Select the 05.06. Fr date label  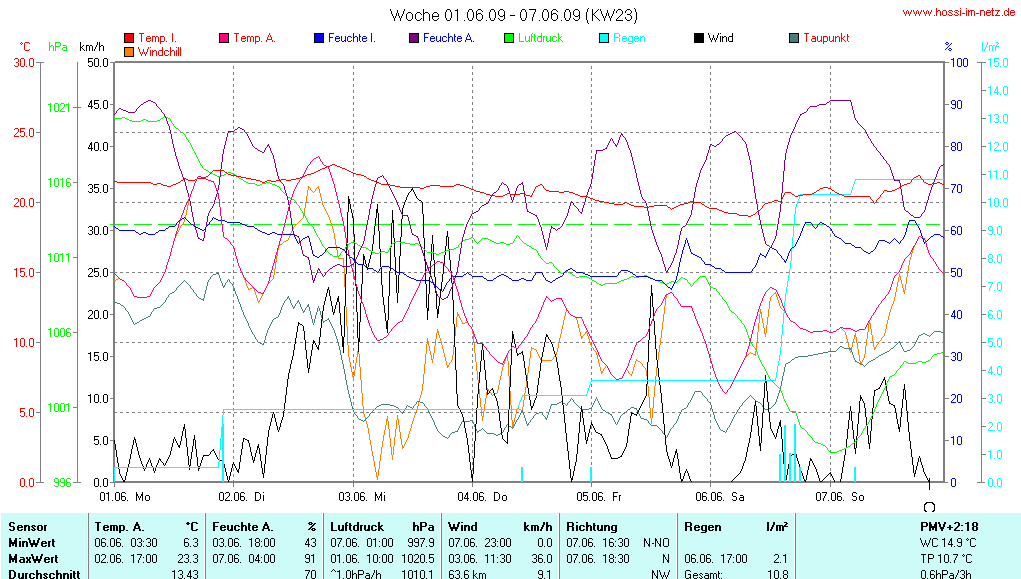click(x=598, y=495)
